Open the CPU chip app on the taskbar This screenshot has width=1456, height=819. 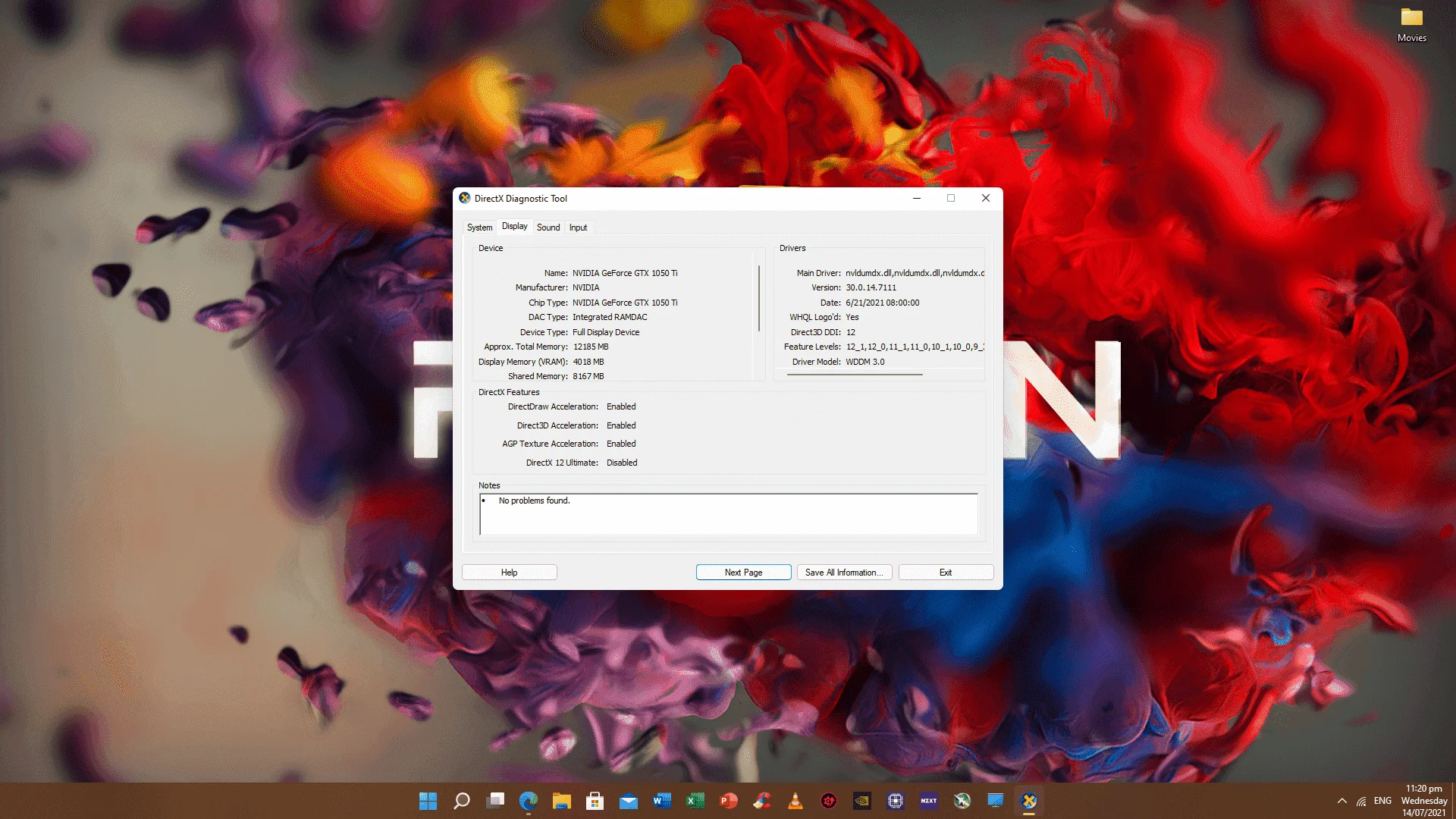tap(896, 801)
